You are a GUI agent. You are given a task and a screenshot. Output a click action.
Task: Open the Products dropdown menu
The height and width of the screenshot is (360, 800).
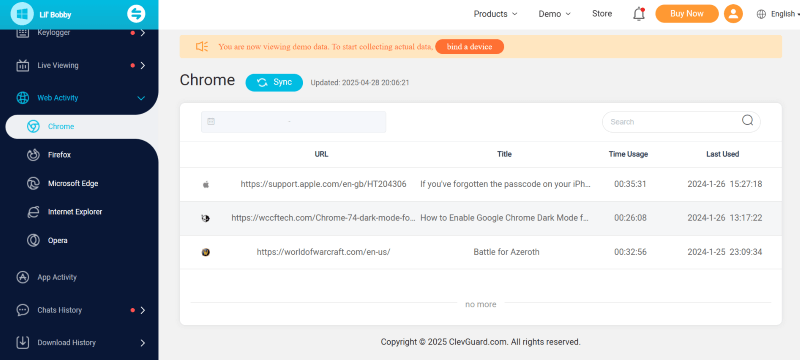495,14
